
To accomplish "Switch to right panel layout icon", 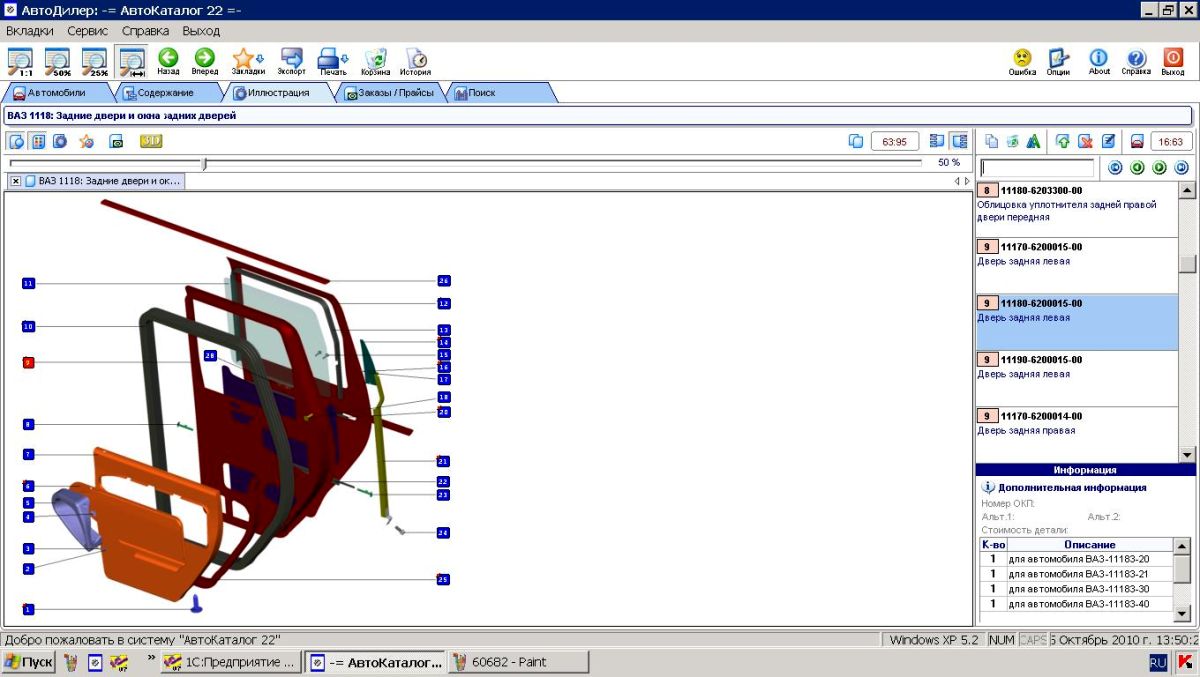I will pos(960,141).
